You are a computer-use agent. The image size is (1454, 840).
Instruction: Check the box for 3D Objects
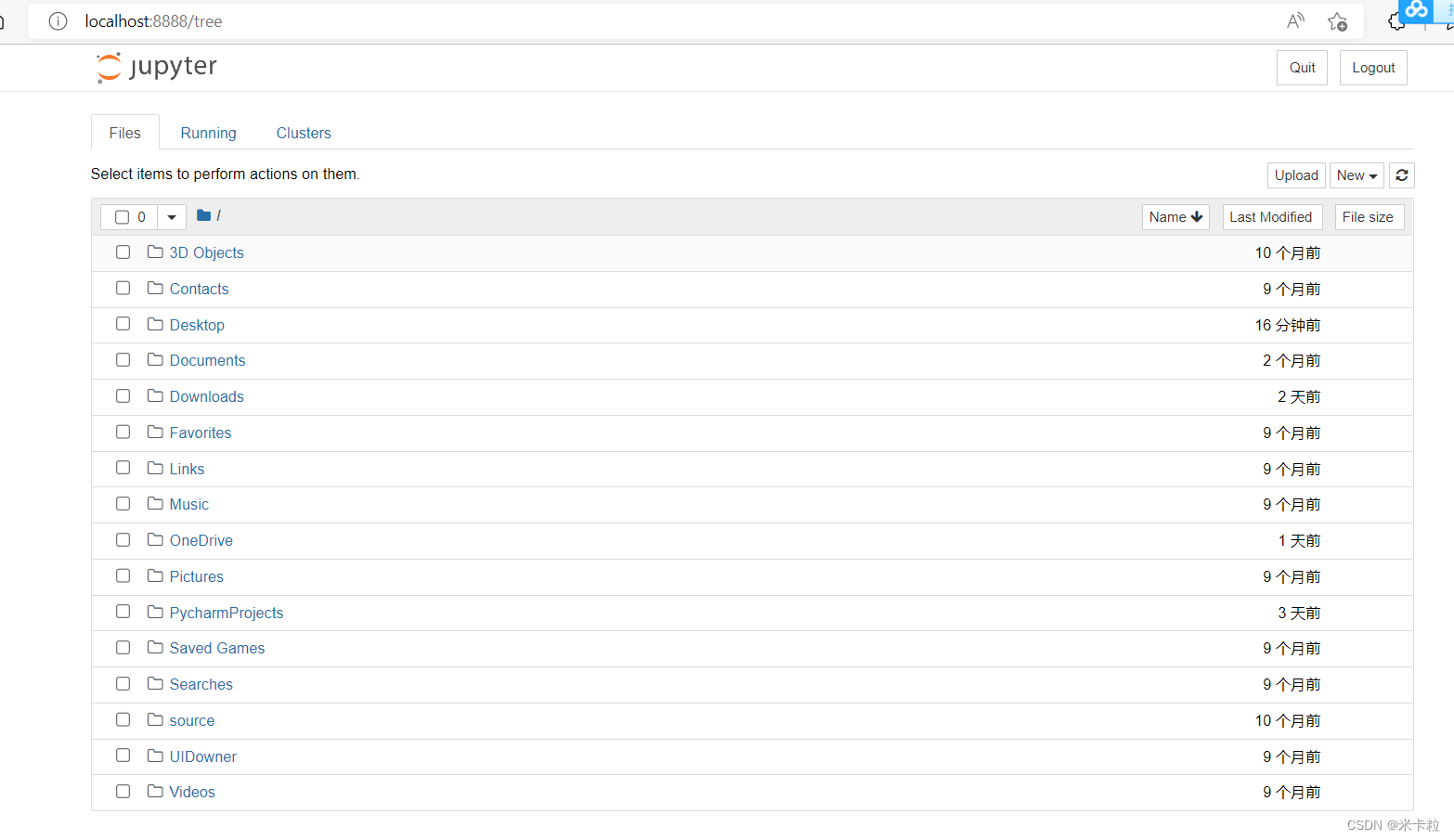tap(123, 252)
